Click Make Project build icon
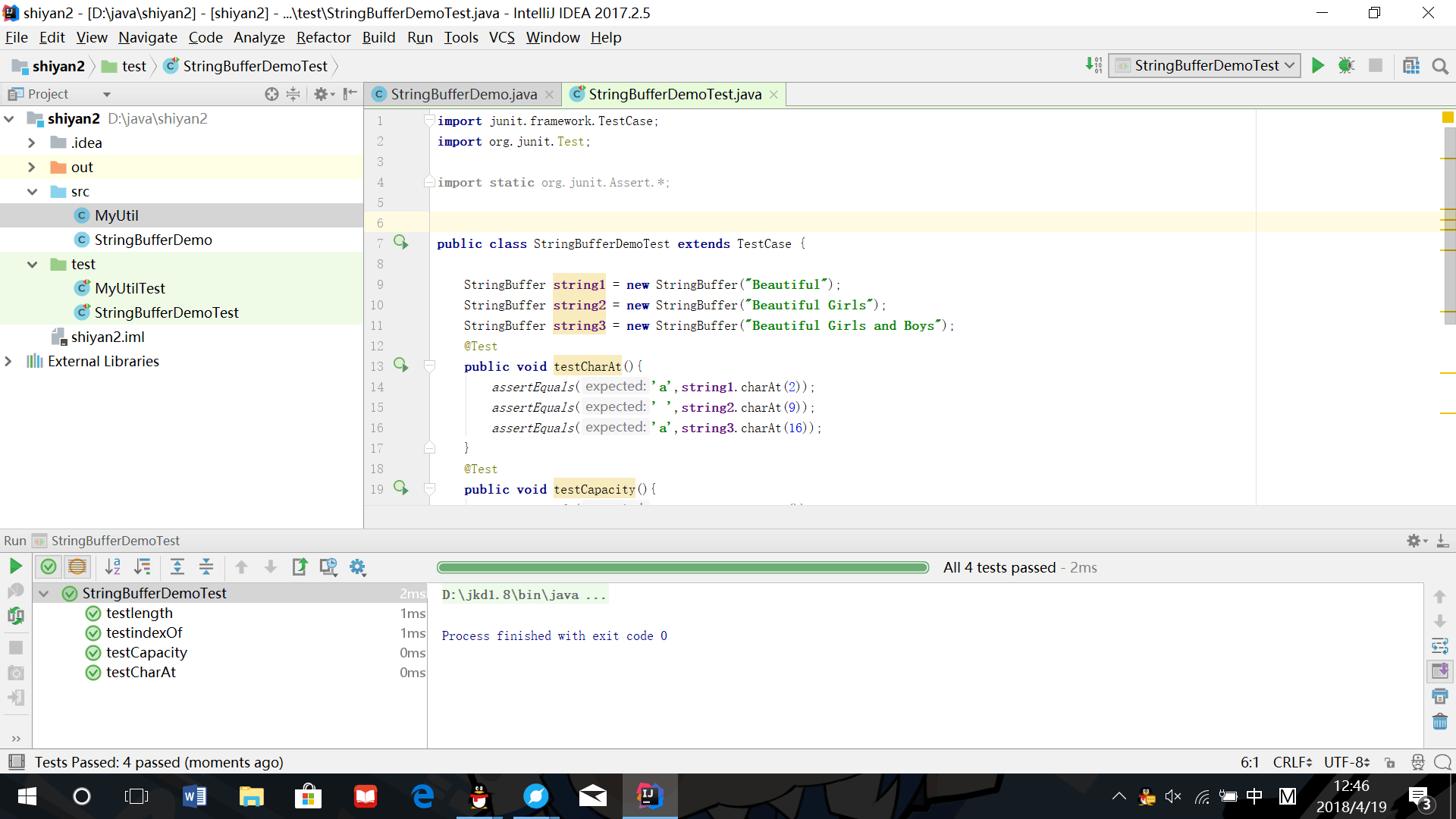Screen dimensions: 1456x819 point(1094,66)
